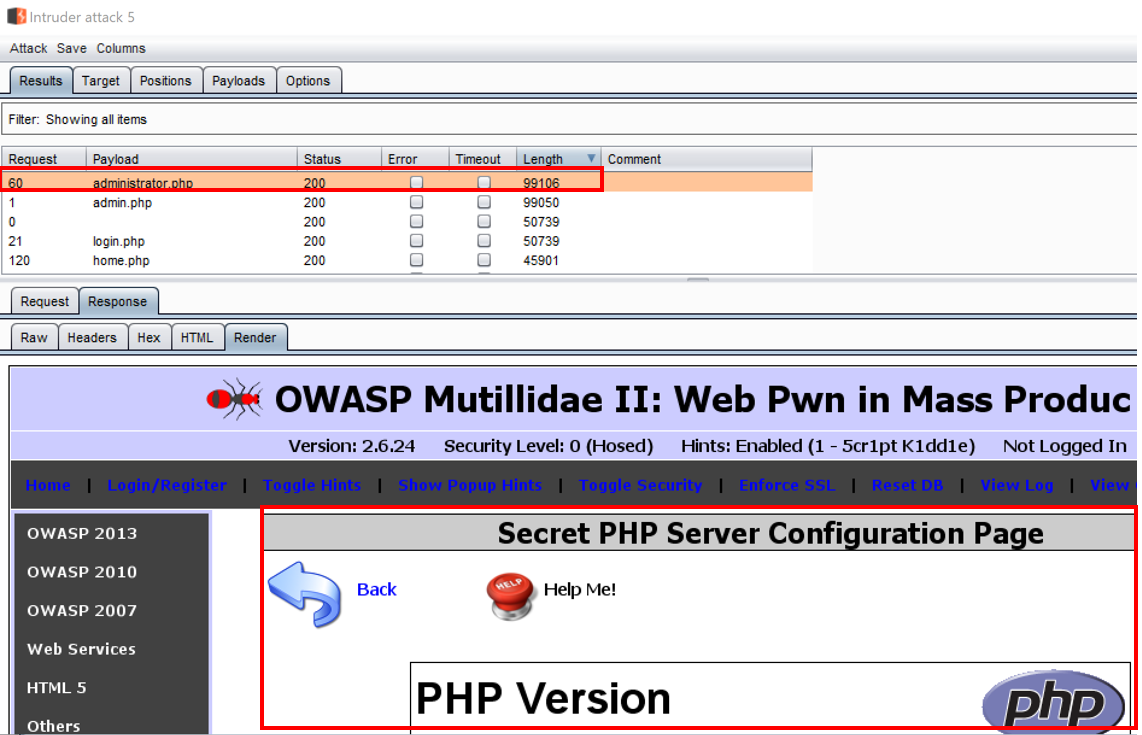This screenshot has height=735, width=1142.
Task: Toggle Timeout checkbox for login.php row
Action: [484, 240]
